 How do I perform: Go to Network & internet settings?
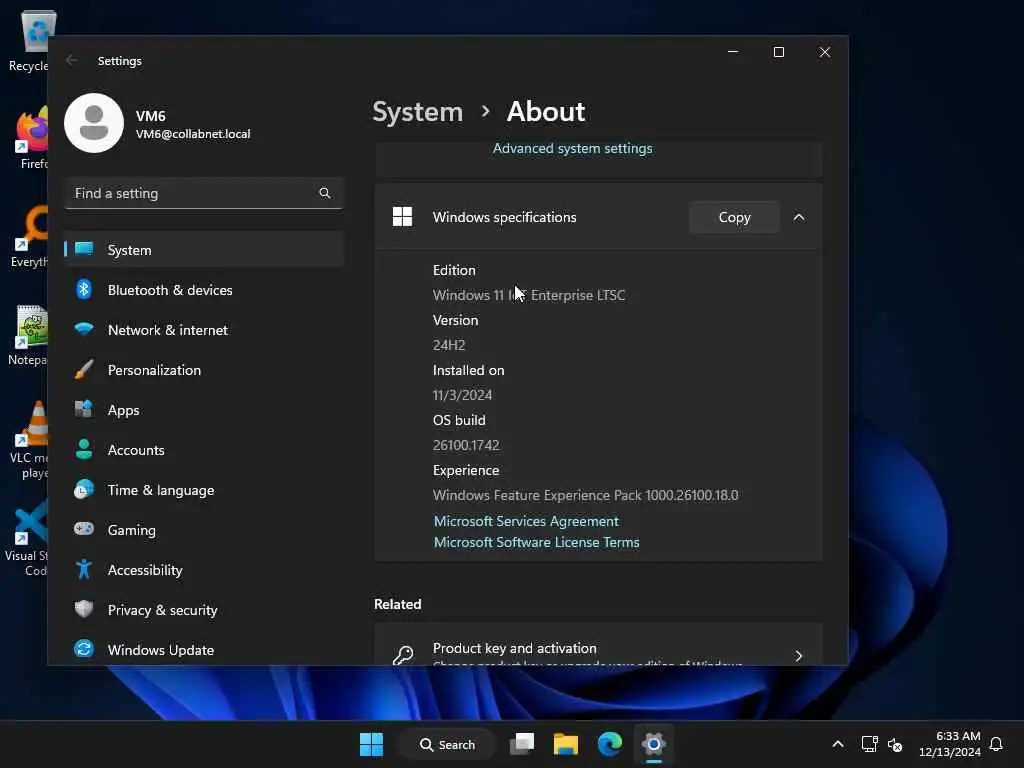tap(204, 330)
